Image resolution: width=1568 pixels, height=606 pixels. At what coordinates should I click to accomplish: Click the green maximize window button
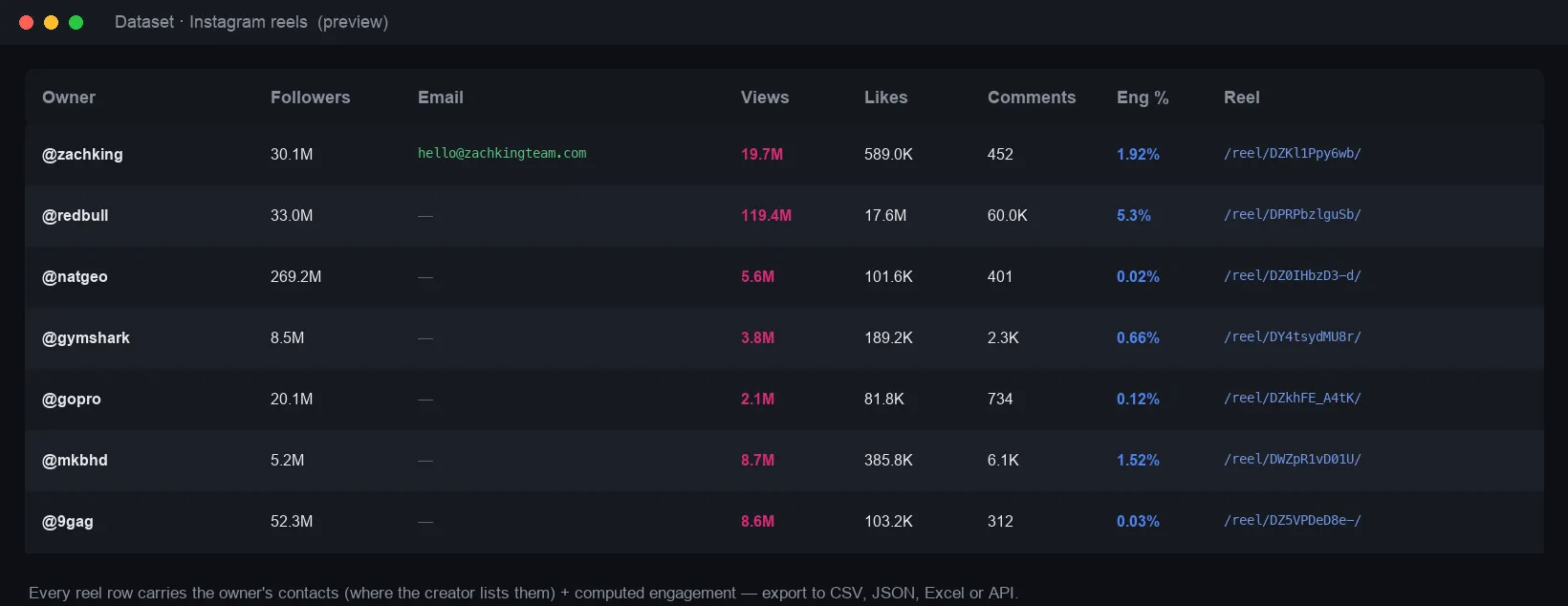click(76, 22)
